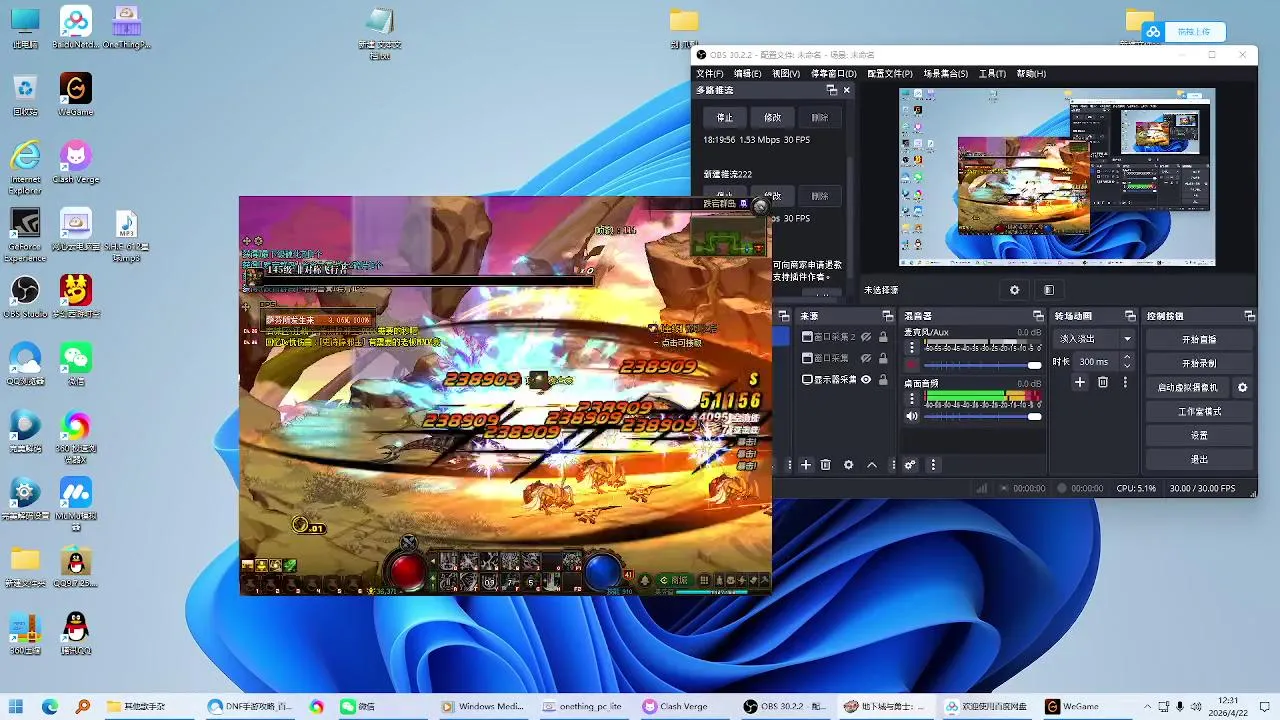Open 文件(F) menu in OBS
This screenshot has width=1280, height=720.
[x=710, y=74]
